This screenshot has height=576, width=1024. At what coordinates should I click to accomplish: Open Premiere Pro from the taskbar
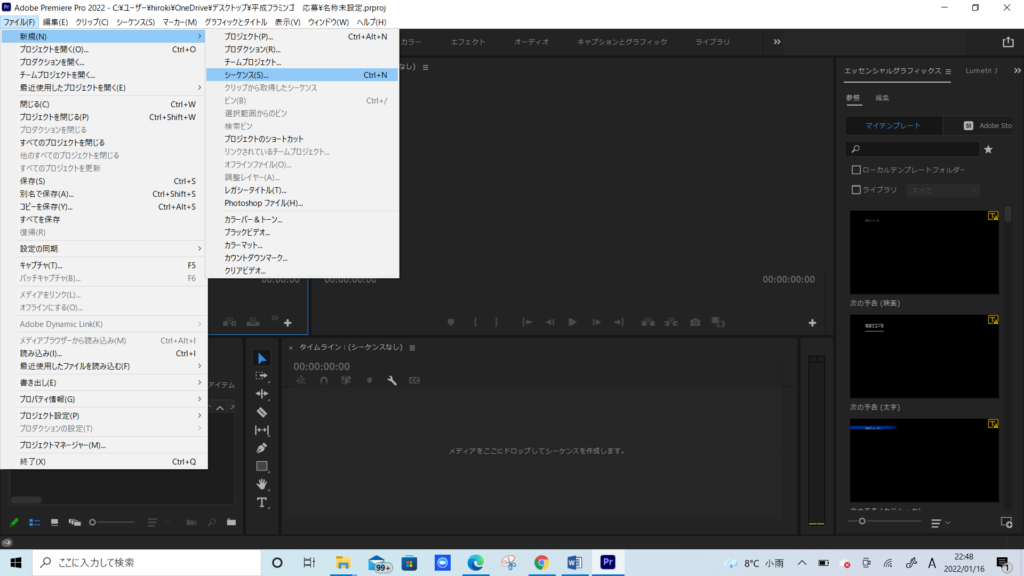click(607, 562)
